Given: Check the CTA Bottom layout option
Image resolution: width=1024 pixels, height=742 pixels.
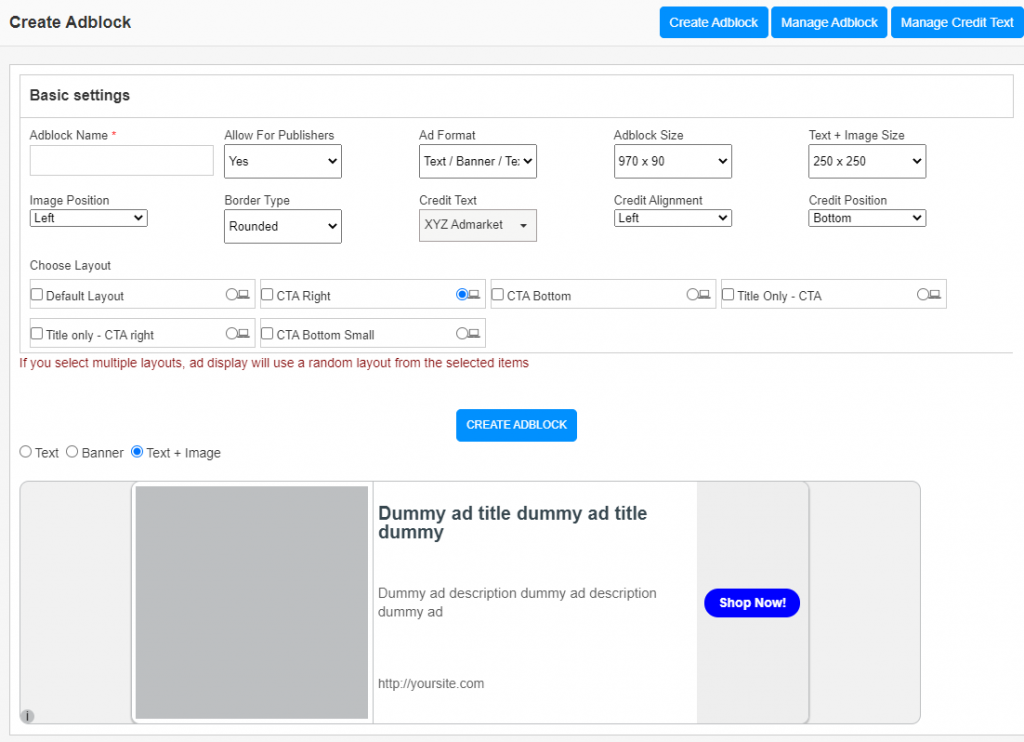Looking at the screenshot, I should tap(497, 294).
